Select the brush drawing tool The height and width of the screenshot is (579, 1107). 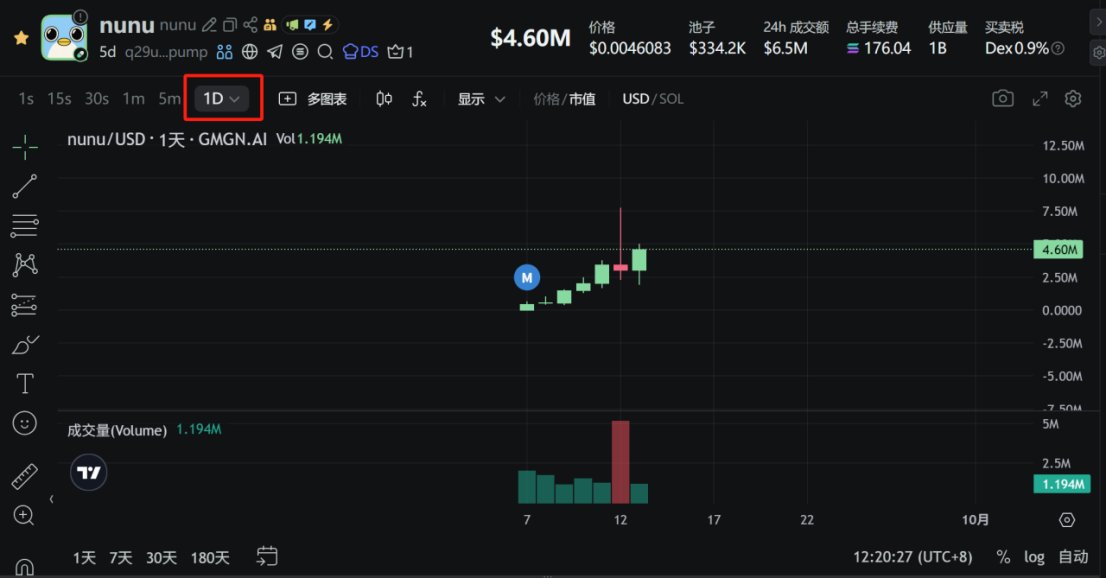point(25,344)
